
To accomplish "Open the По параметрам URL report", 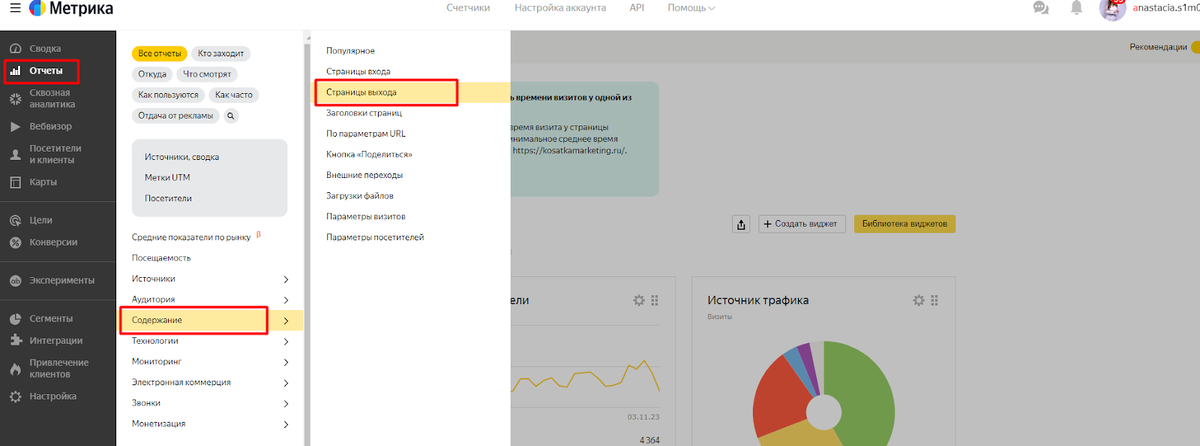I will pyautogui.click(x=365, y=134).
